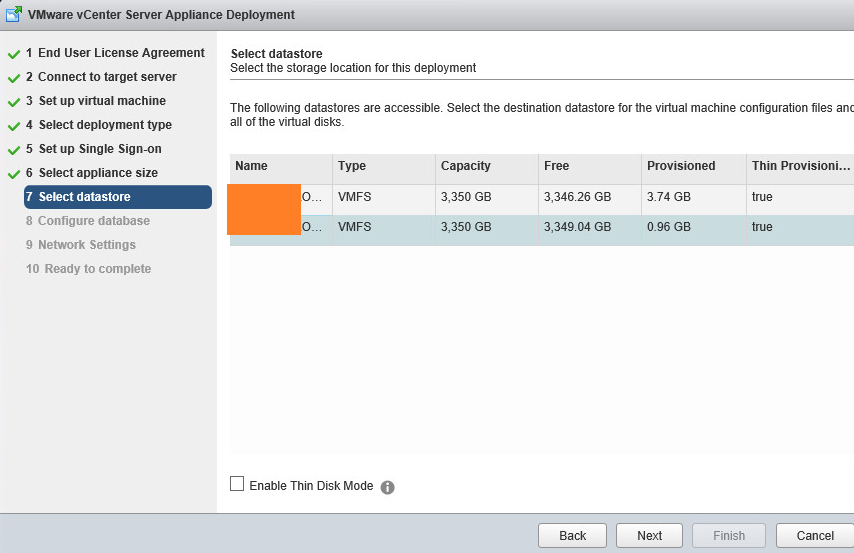Screen dimensions: 854x553
Task: Select step 7 Select datastore
Action: click(118, 197)
